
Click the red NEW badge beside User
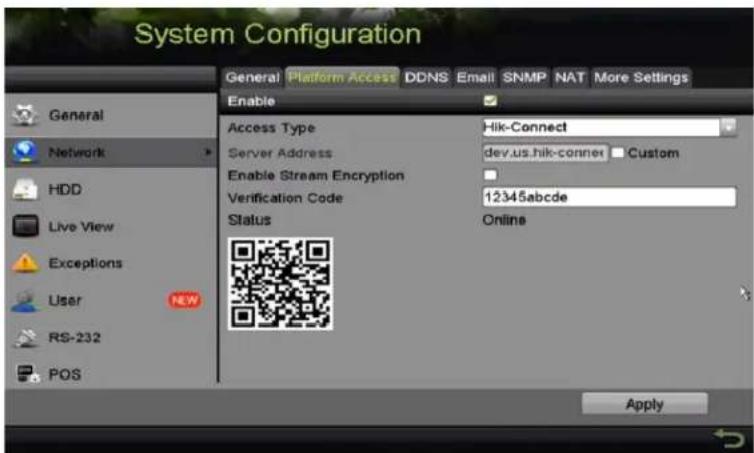tap(184, 301)
